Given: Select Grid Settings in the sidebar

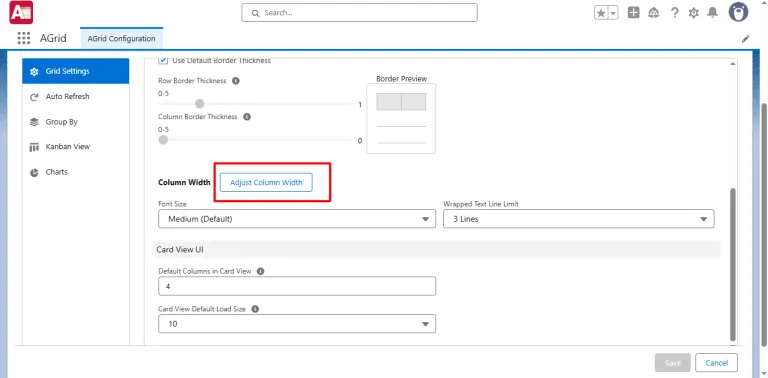Looking at the screenshot, I should 75,71.
